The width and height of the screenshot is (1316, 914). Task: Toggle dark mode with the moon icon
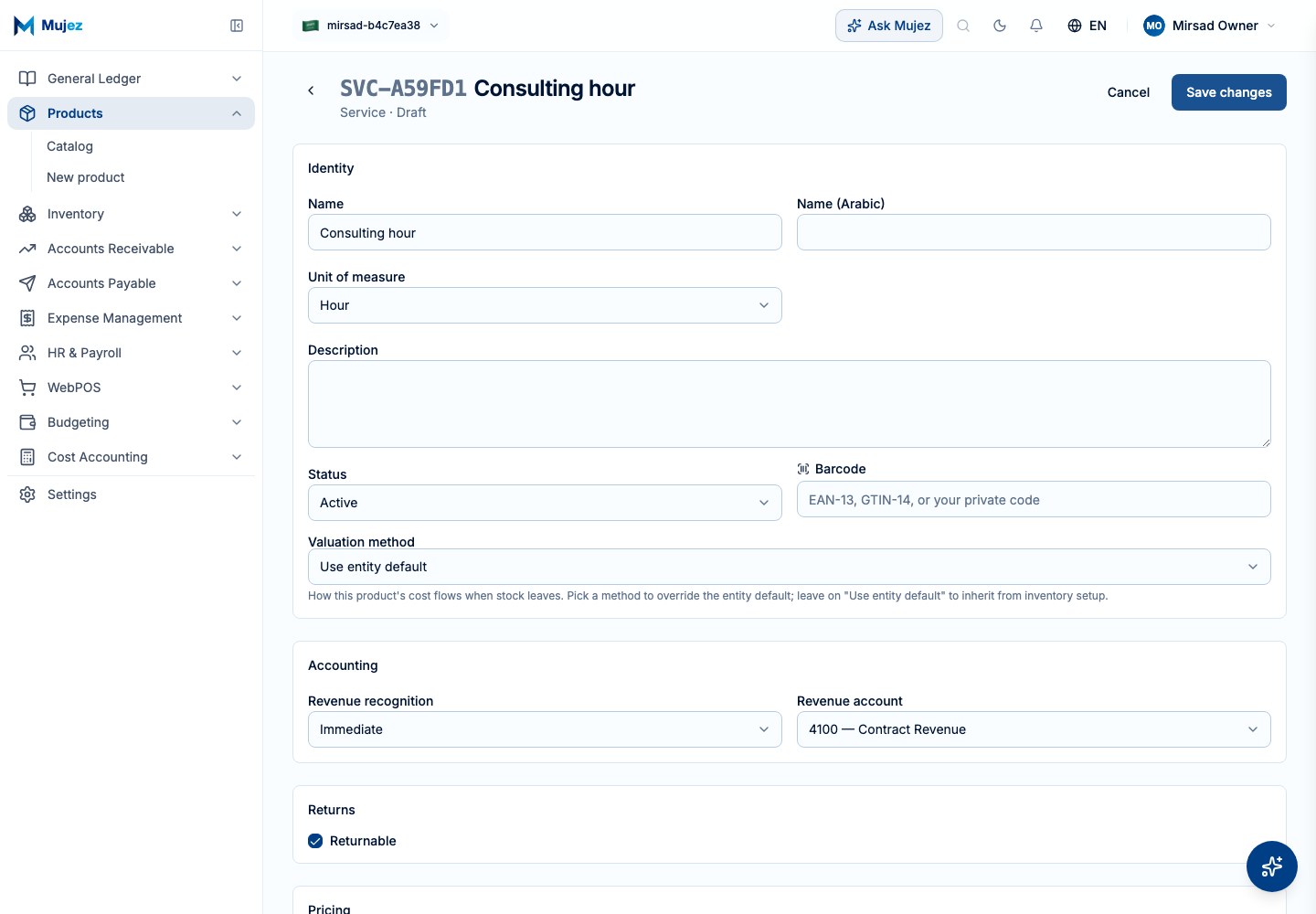coord(1000,26)
